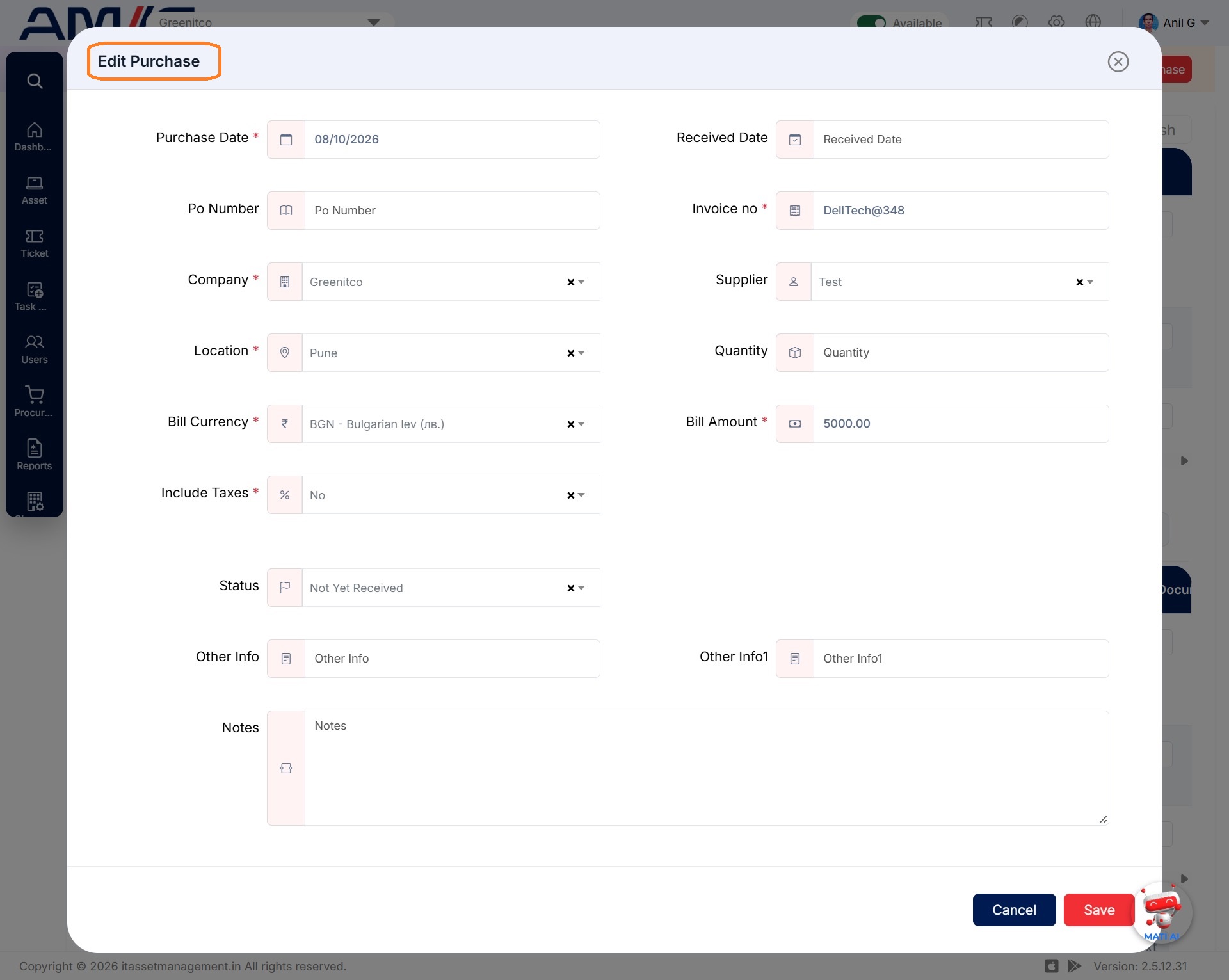Image resolution: width=1229 pixels, height=980 pixels.
Task: Open Users from the sidebar
Action: click(34, 350)
